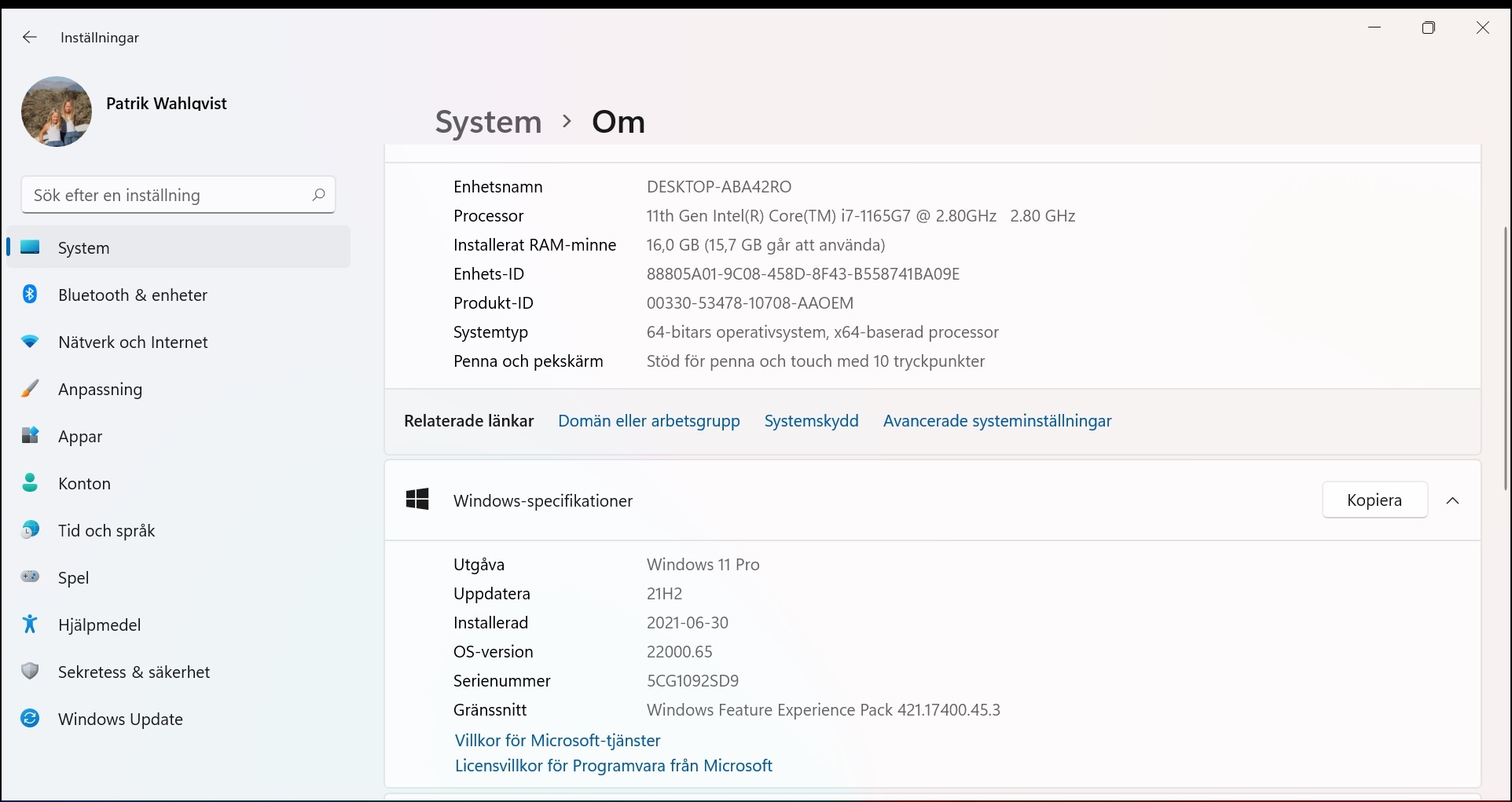Open Tid och språk settings
This screenshot has height=802, width=1512.
coord(178,530)
